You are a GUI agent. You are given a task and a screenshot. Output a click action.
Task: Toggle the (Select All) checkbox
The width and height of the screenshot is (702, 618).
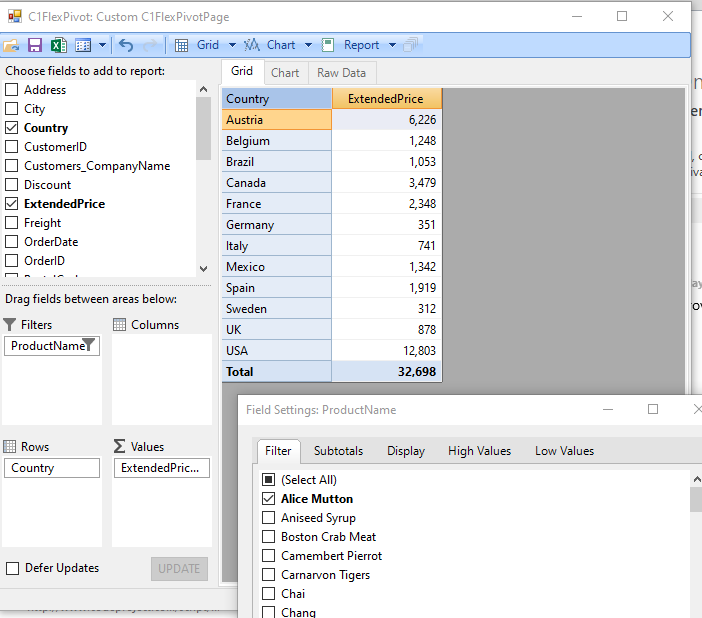[x=268, y=480]
